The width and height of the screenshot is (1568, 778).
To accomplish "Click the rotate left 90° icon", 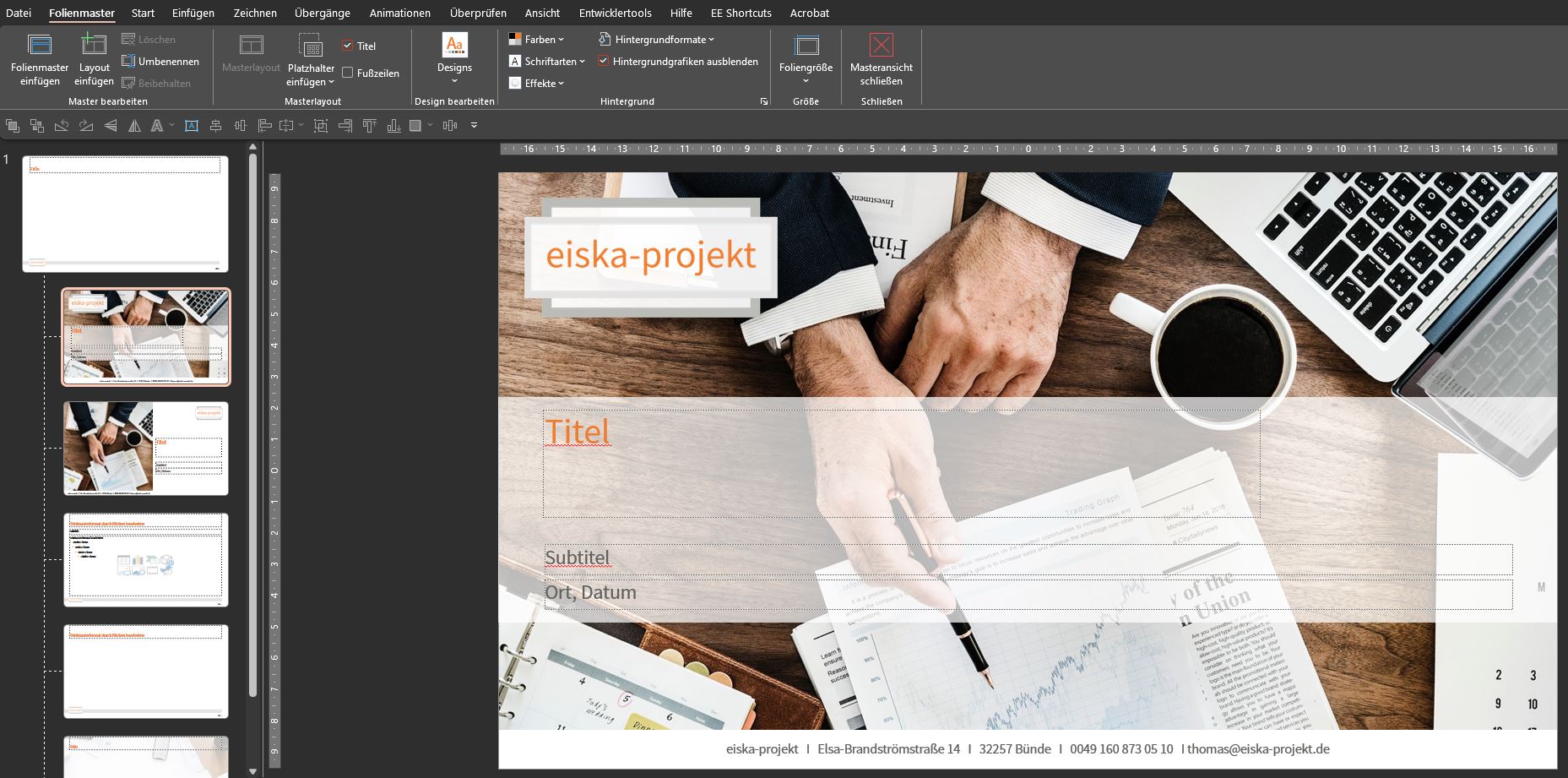I will pyautogui.click(x=62, y=126).
